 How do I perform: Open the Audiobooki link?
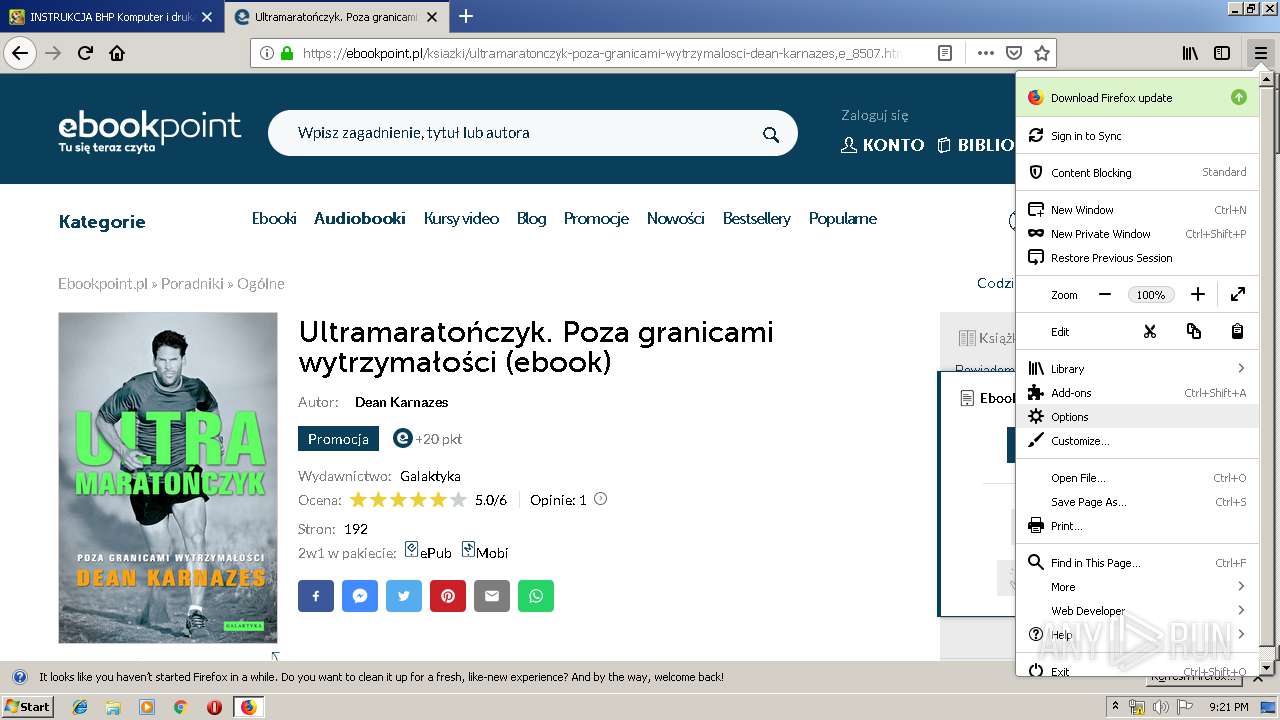click(360, 218)
